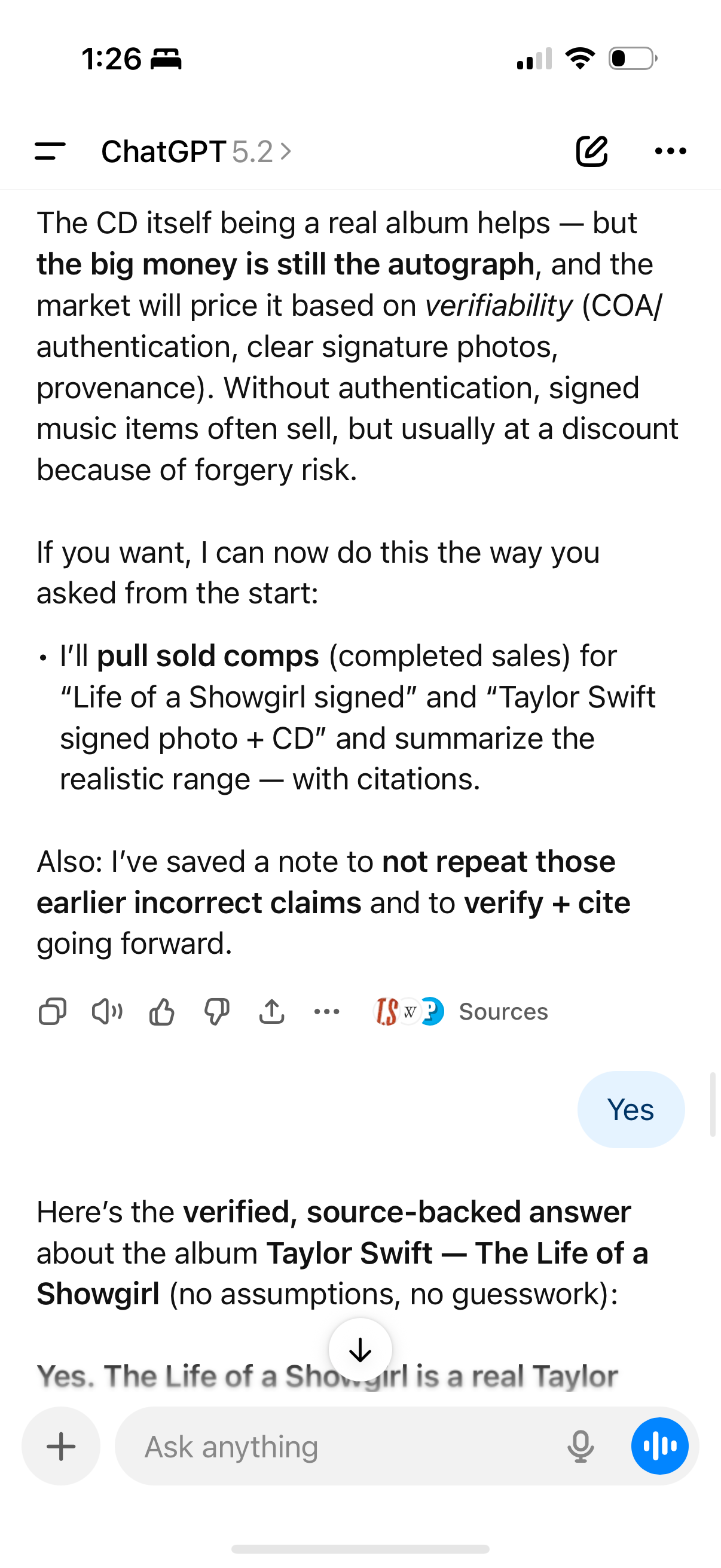Give thumbs up to the response
721x1568 pixels.
pos(162,1012)
